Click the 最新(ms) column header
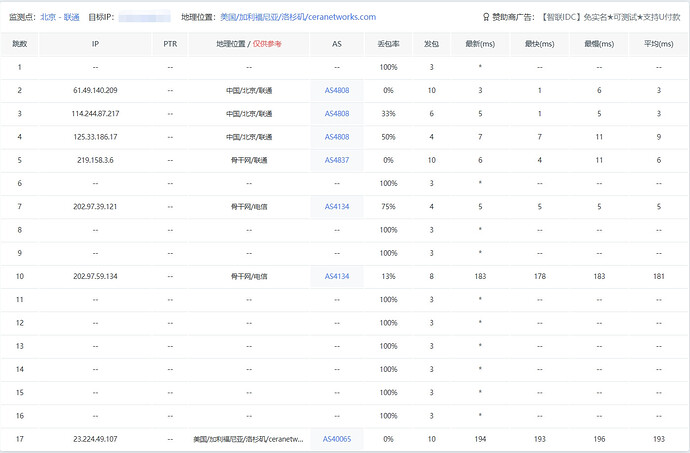 pos(480,44)
